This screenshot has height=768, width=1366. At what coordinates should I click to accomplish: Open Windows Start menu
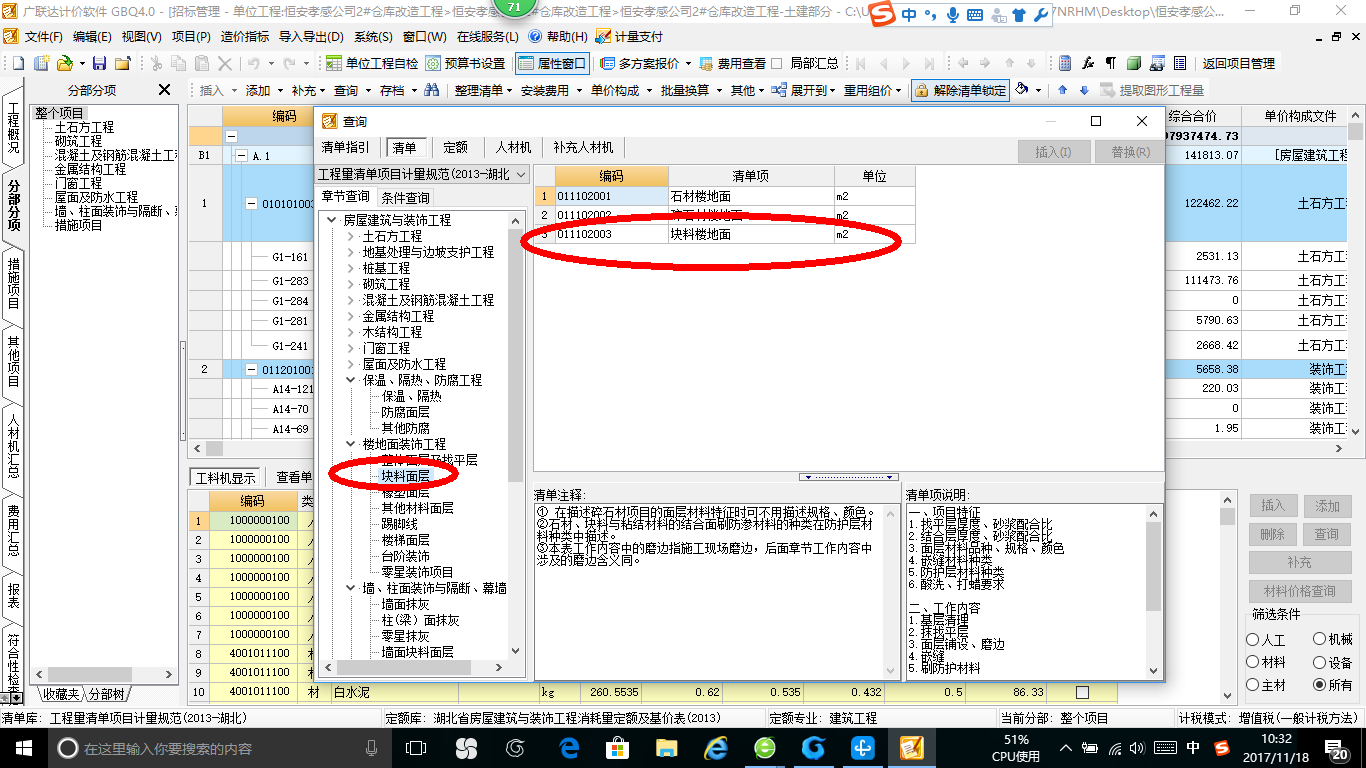pos(22,747)
